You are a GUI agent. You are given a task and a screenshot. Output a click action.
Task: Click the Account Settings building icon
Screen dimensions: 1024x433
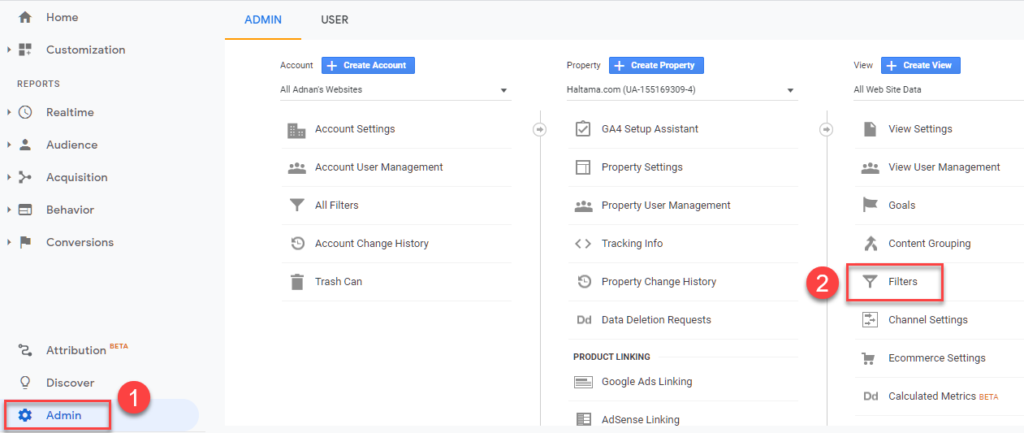[x=296, y=129]
